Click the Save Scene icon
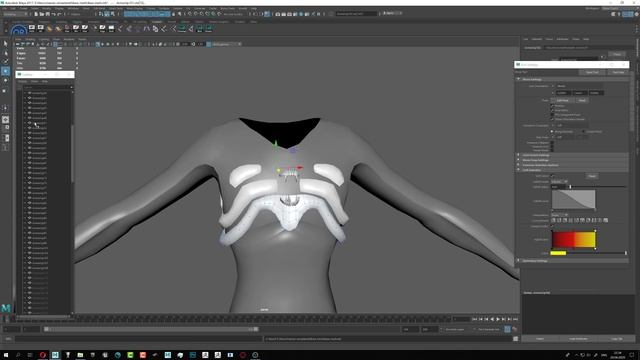This screenshot has height=360, width=640. [x=48, y=14]
